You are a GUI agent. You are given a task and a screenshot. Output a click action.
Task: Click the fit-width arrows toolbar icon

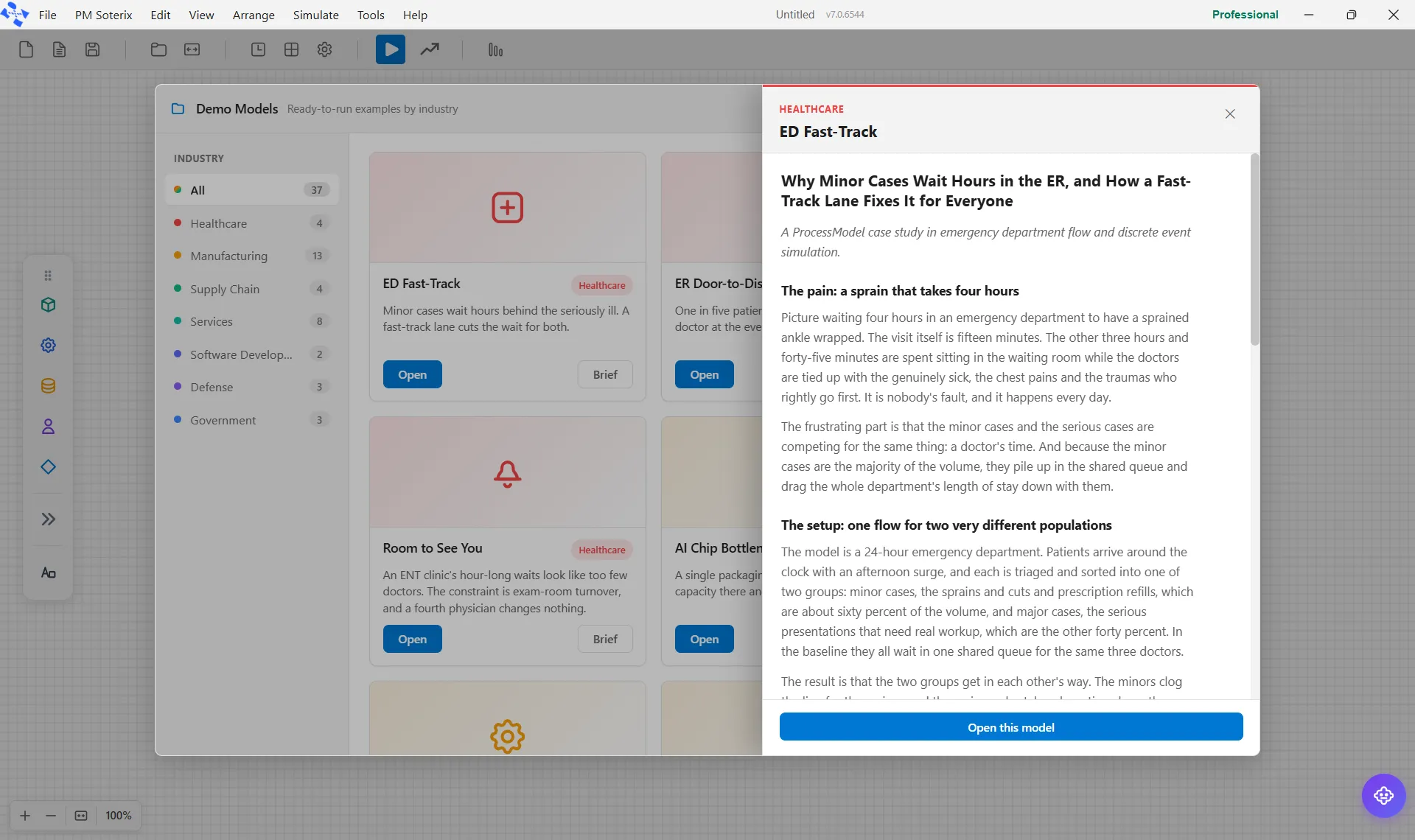point(192,49)
